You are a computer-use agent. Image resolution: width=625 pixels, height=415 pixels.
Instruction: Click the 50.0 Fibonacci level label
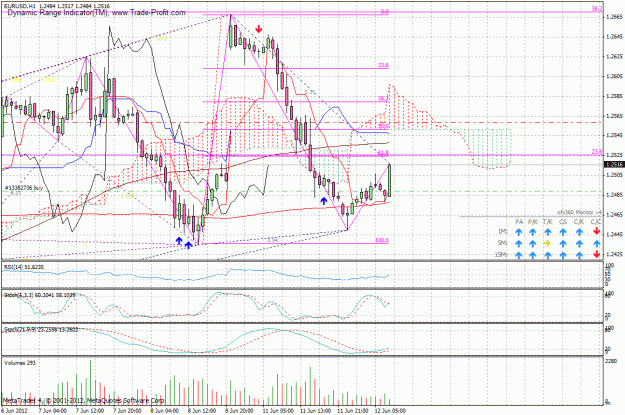[x=383, y=126]
